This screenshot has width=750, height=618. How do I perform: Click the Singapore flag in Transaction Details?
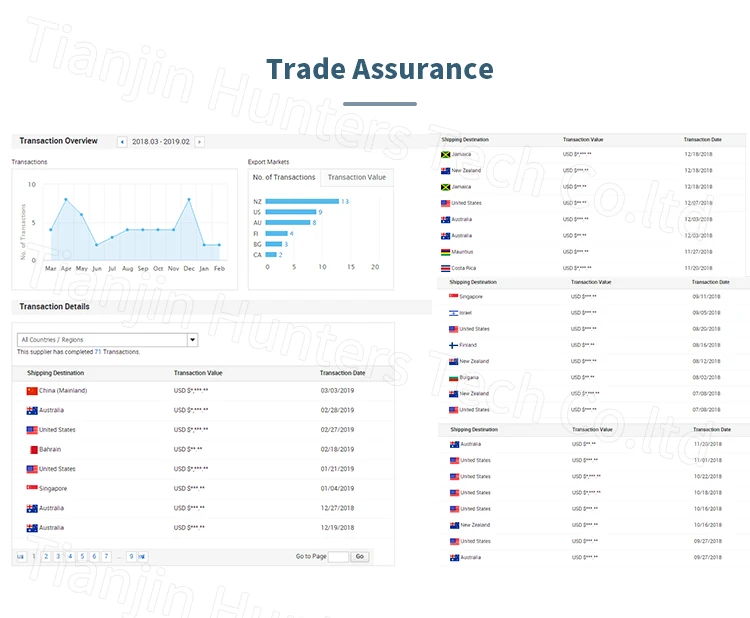pyautogui.click(x=32, y=489)
